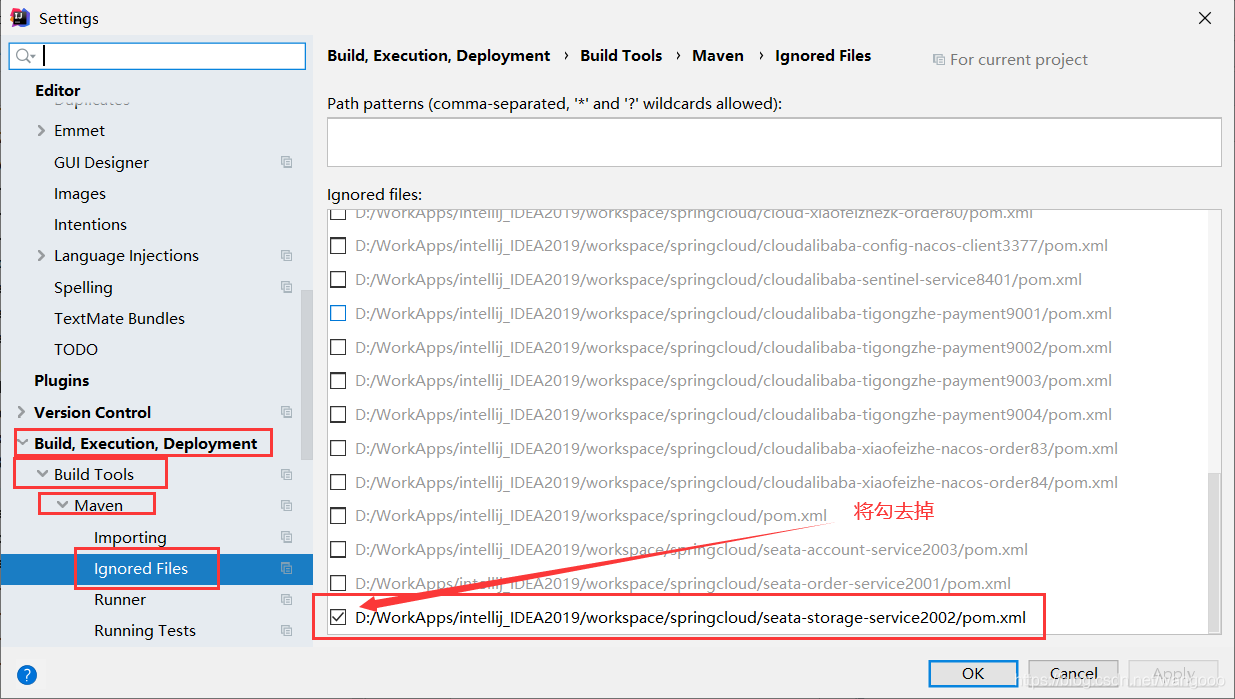
Task: Check seata-account-service2003 pom.xml checkbox
Action: (x=338, y=549)
